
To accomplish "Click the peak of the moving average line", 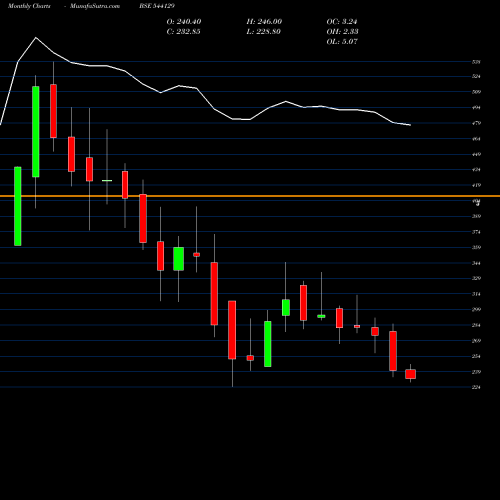I will (36, 37).
